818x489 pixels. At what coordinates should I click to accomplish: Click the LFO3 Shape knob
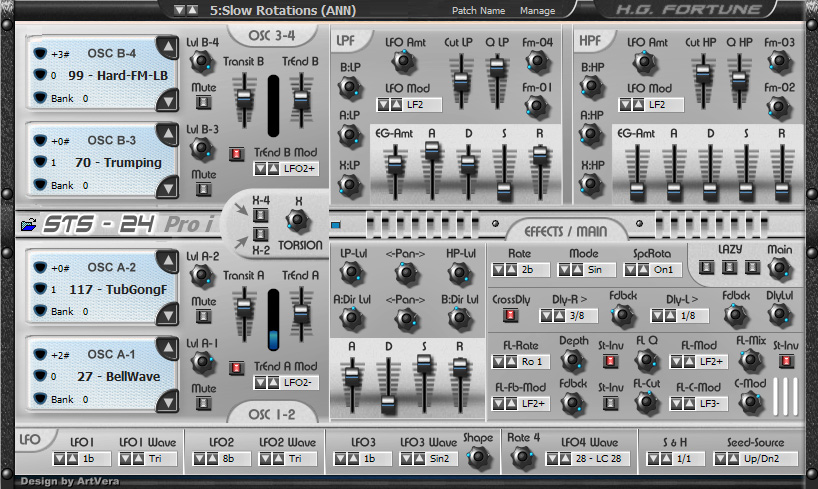478,457
